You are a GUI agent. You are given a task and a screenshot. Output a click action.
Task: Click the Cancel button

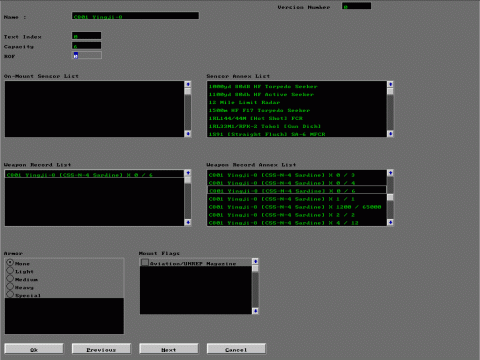point(236,349)
